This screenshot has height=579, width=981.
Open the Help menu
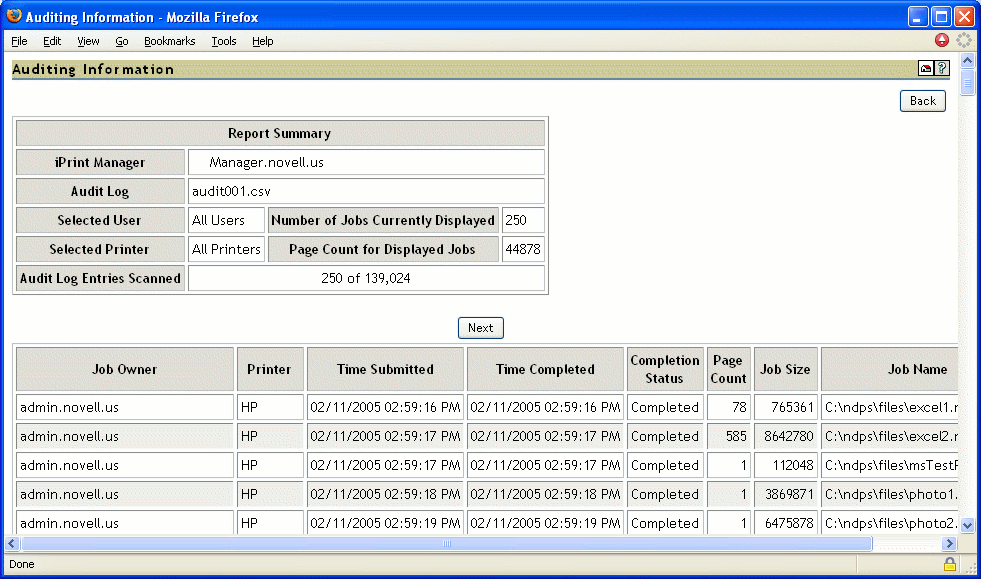[x=262, y=41]
